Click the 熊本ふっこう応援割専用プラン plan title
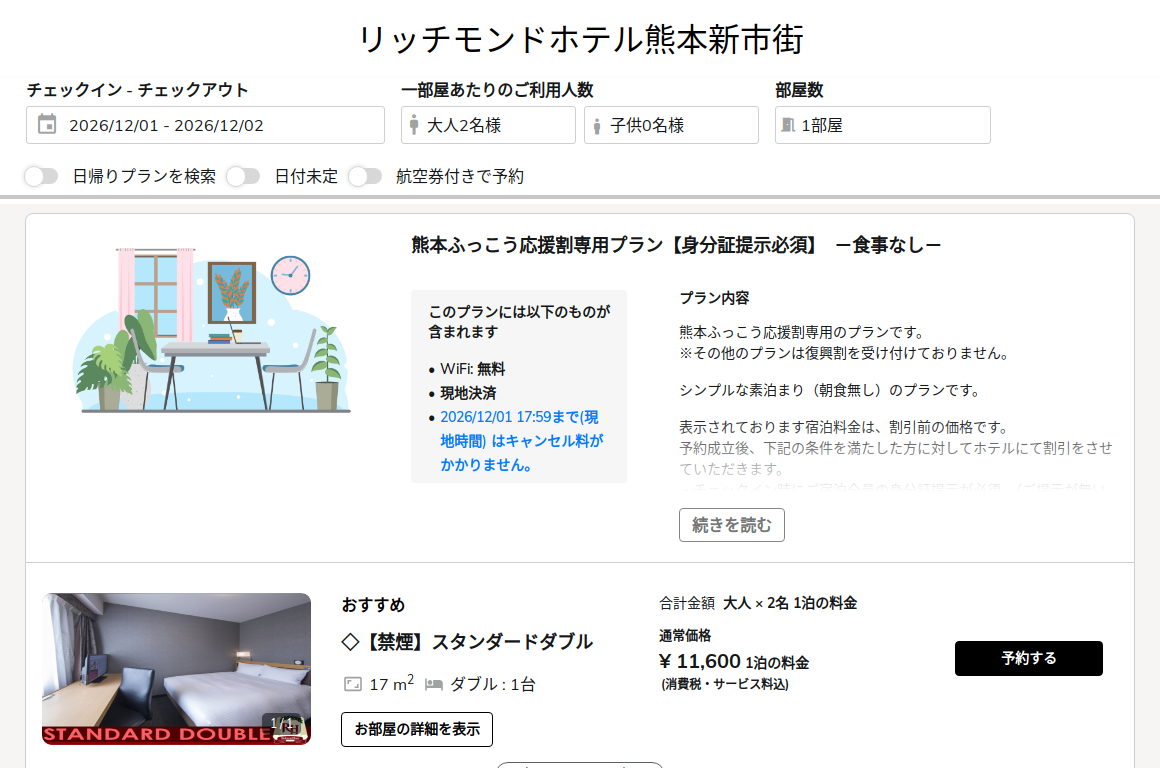The height and width of the screenshot is (768, 1160). pyautogui.click(x=676, y=245)
